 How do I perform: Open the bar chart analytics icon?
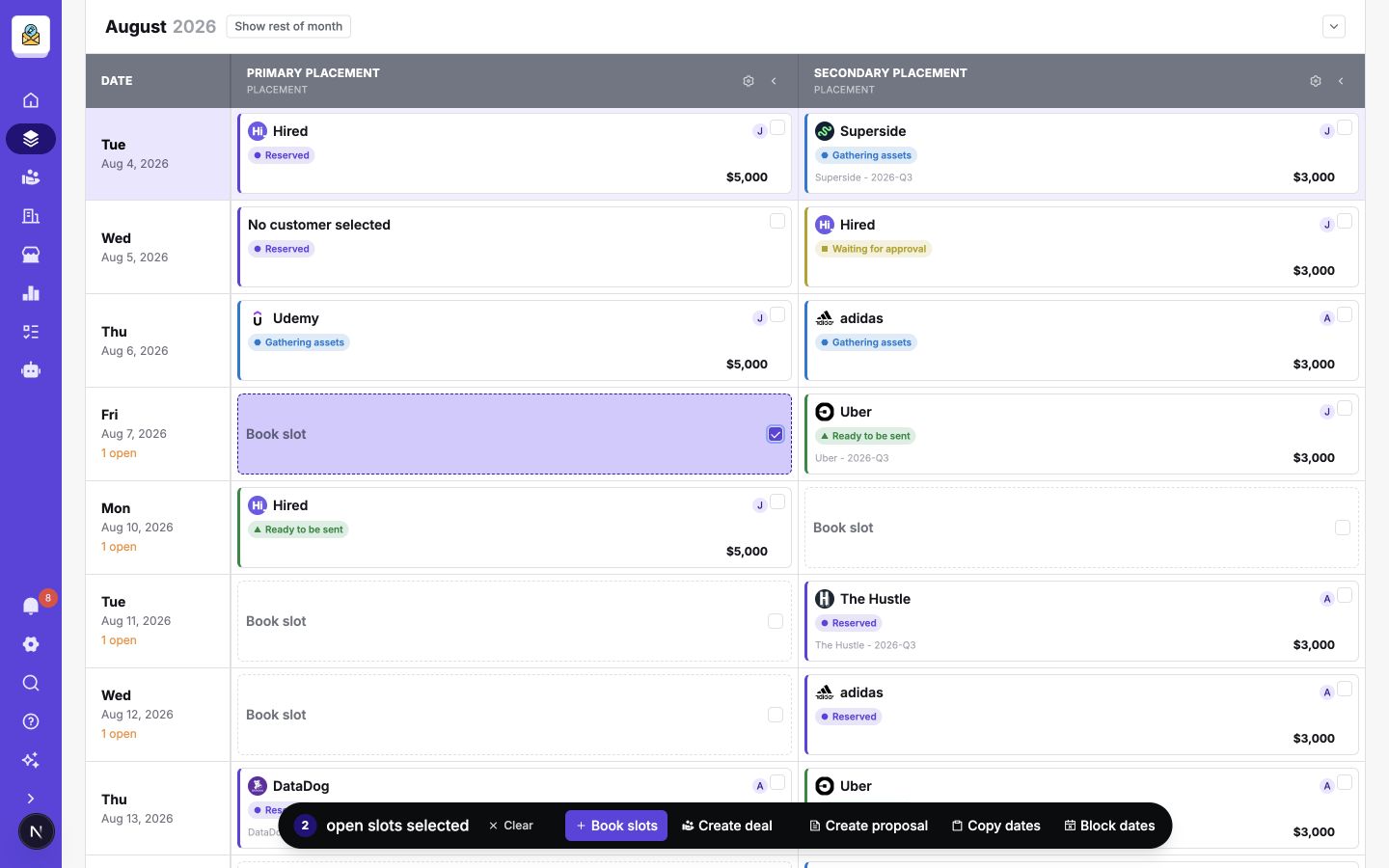point(31,293)
